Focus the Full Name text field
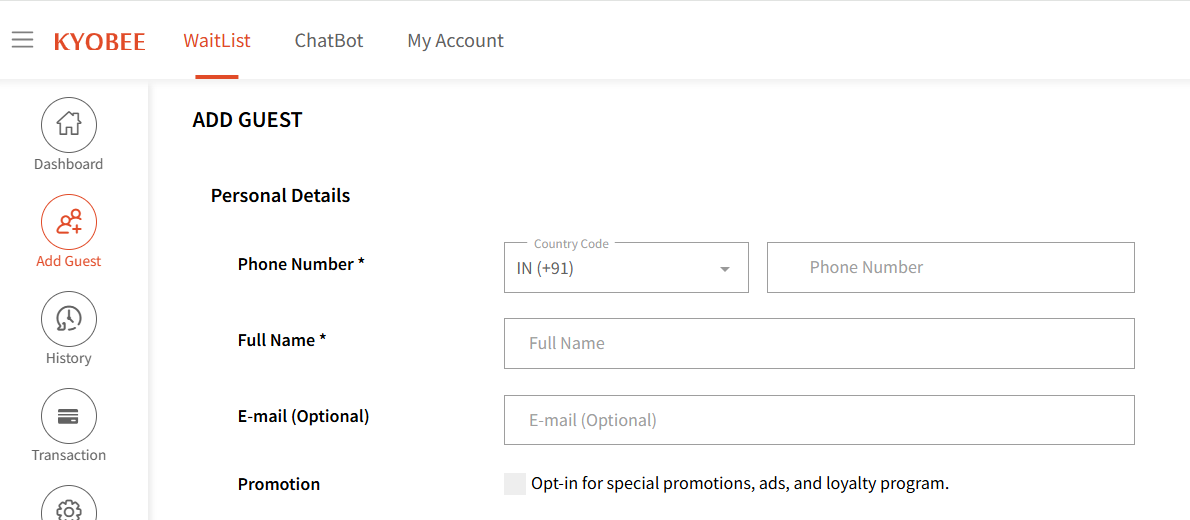Image resolution: width=1190 pixels, height=520 pixels. [818, 343]
